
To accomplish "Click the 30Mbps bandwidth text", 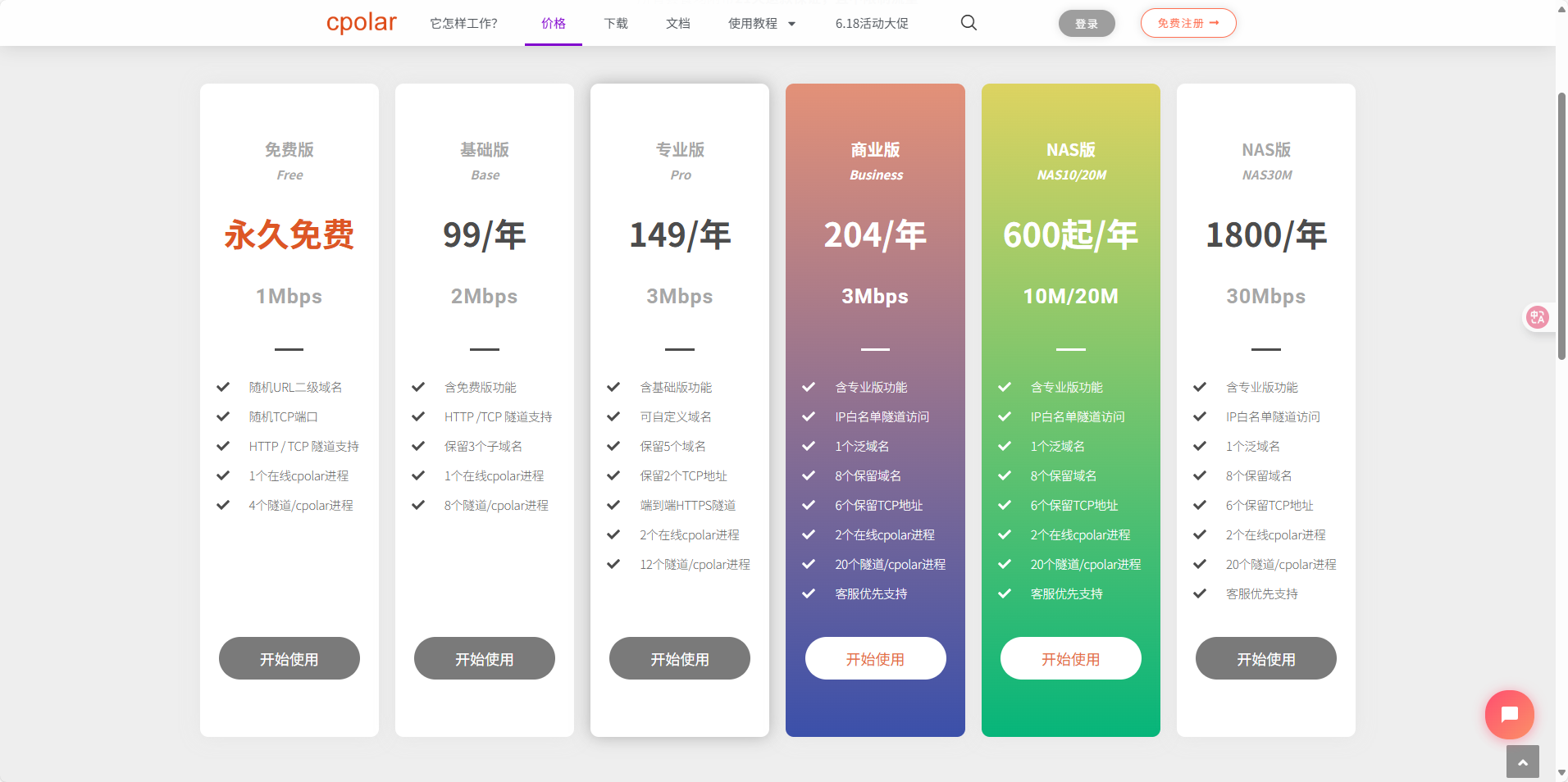I will tap(1266, 296).
